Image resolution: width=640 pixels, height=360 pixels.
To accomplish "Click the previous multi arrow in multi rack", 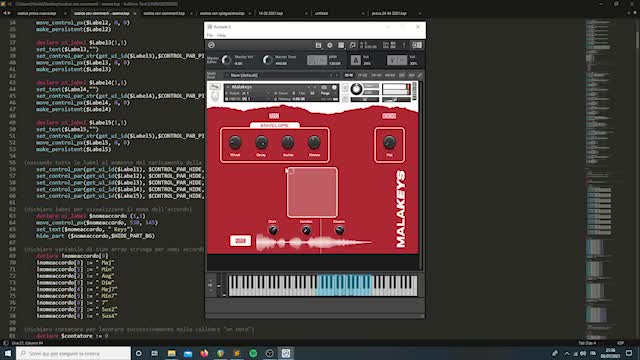I will [331, 75].
